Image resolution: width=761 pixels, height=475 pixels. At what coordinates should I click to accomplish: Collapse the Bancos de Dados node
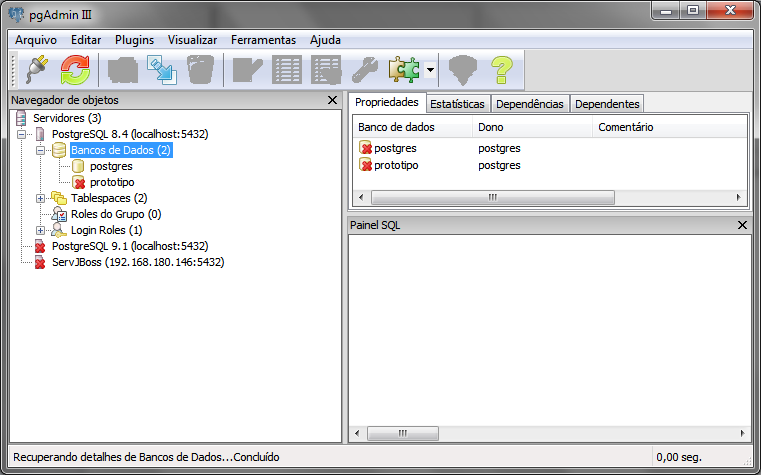[40, 150]
